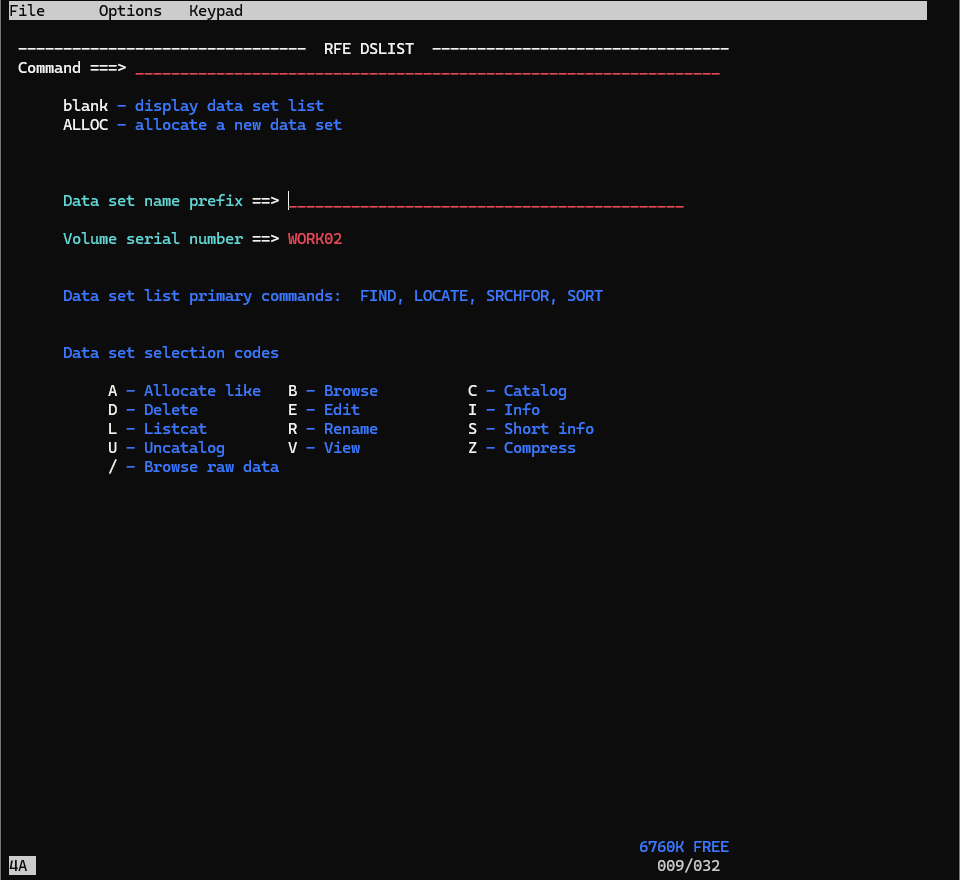Click the Command input line
960x880 pixels.
click(427, 68)
